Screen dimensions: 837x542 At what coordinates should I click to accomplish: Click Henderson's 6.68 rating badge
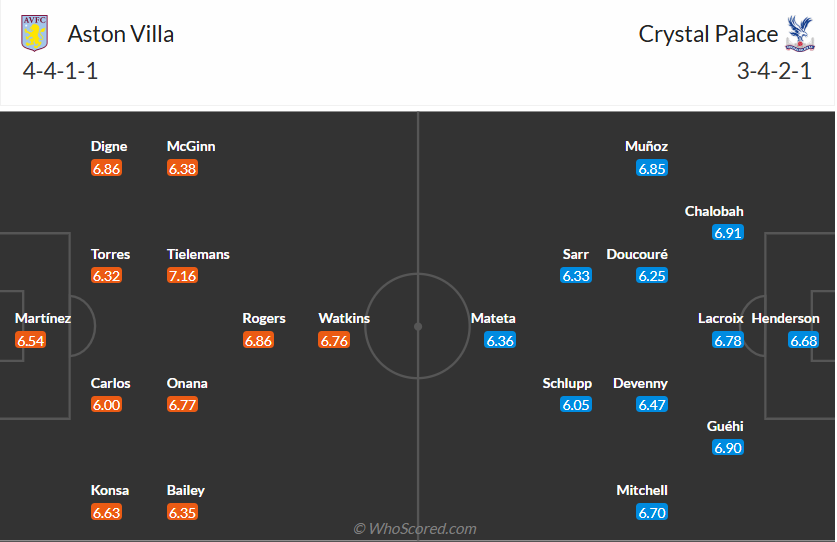pyautogui.click(x=804, y=341)
